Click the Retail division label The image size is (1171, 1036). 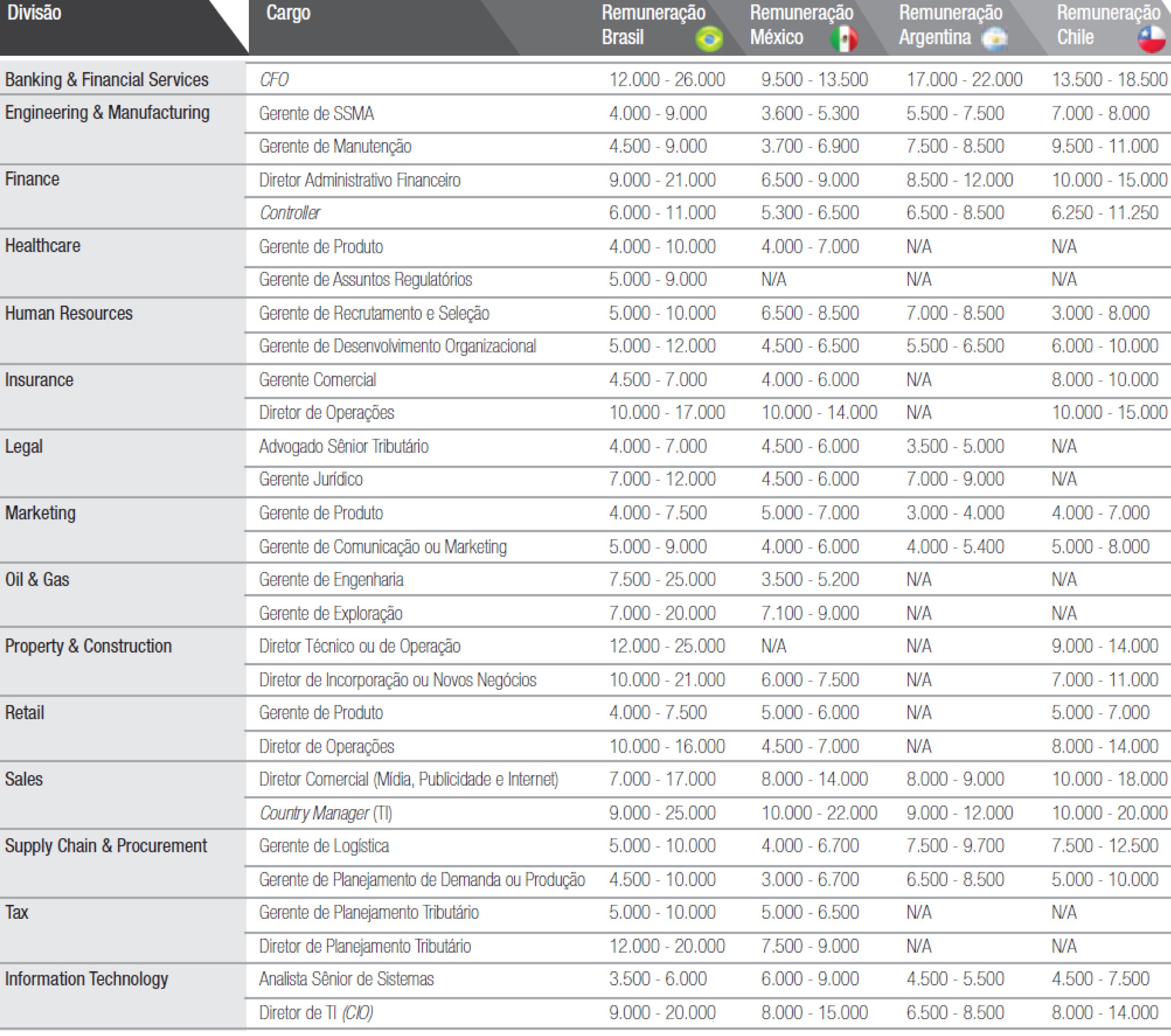(x=24, y=713)
